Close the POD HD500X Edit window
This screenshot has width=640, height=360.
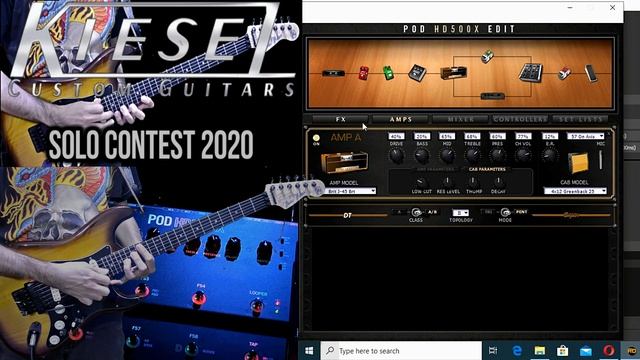[612, 7]
